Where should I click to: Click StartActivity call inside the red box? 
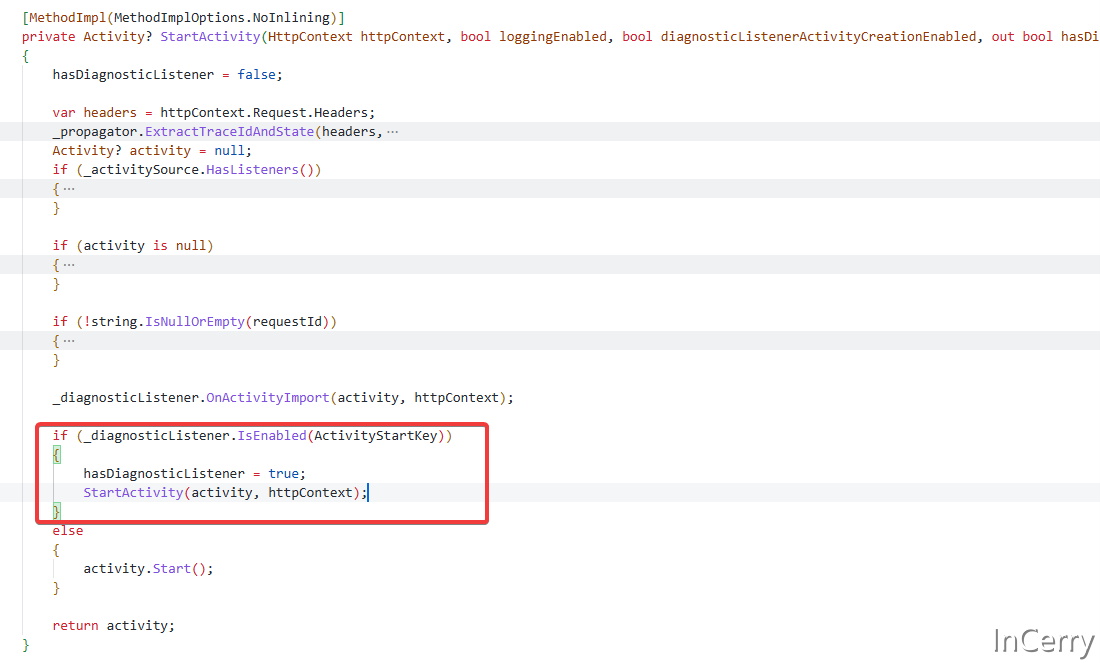133,493
